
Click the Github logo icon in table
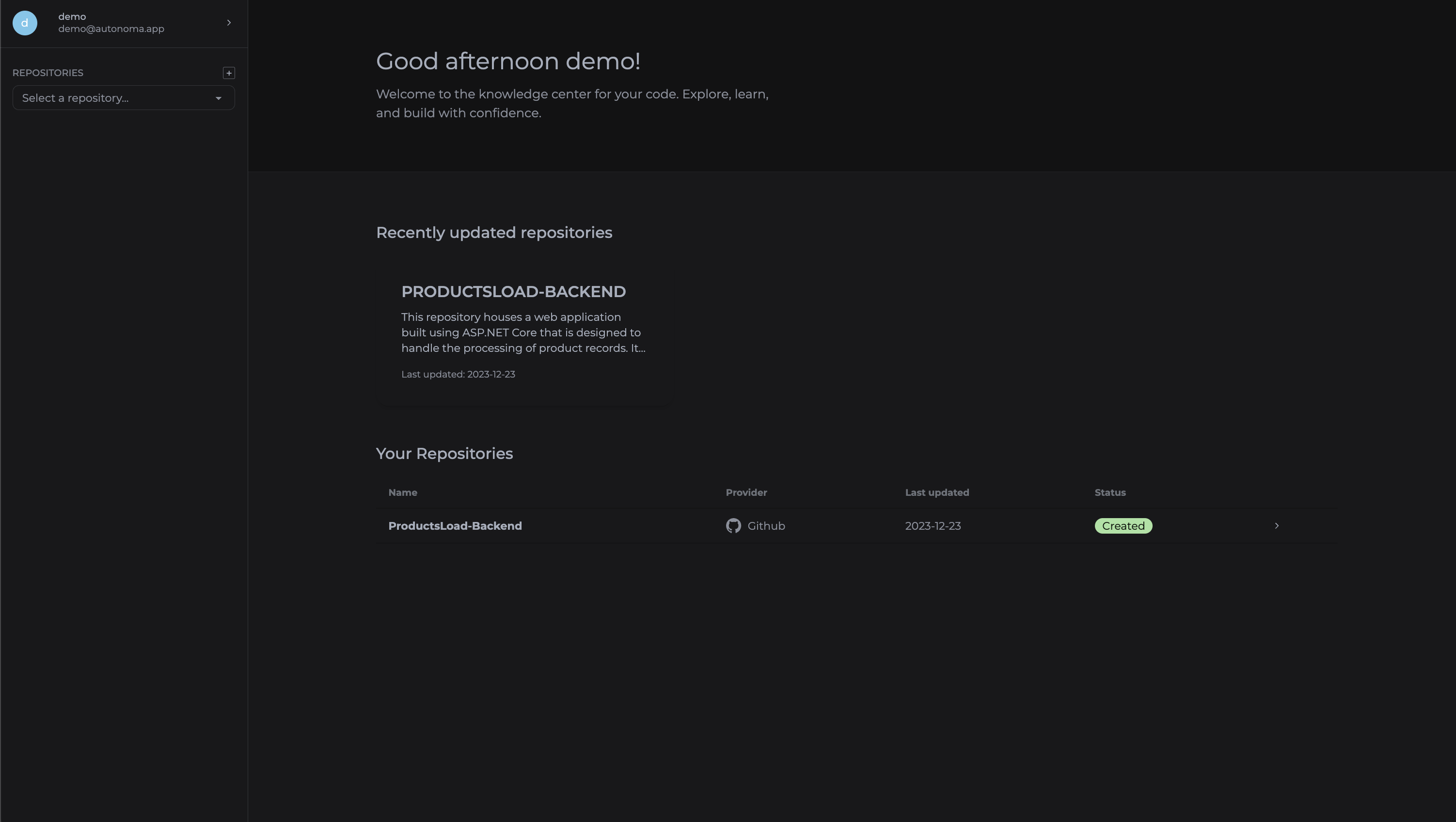[x=733, y=526]
